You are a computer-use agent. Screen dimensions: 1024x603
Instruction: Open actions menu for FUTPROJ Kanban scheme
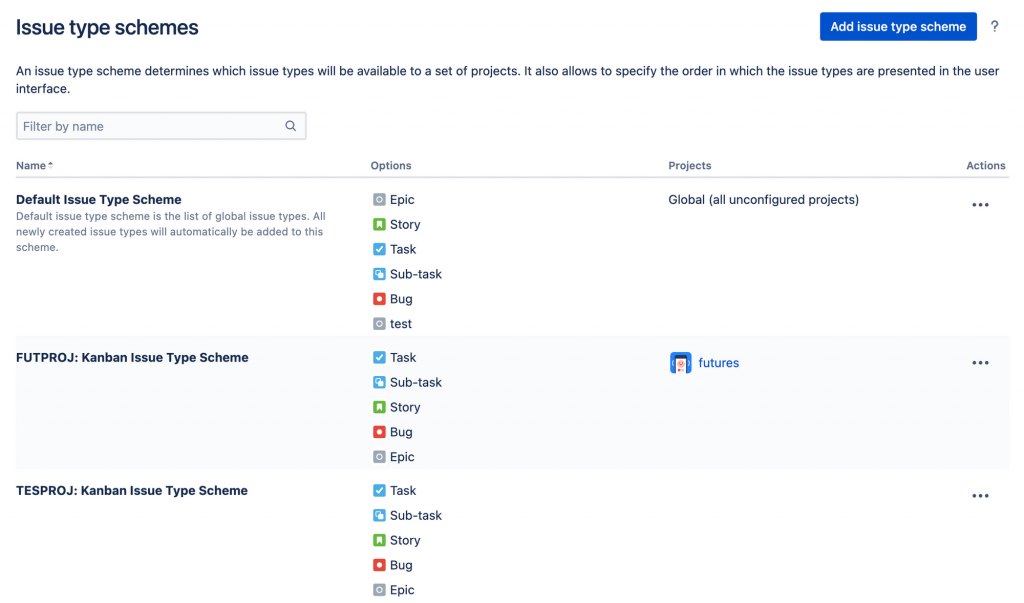[980, 363]
